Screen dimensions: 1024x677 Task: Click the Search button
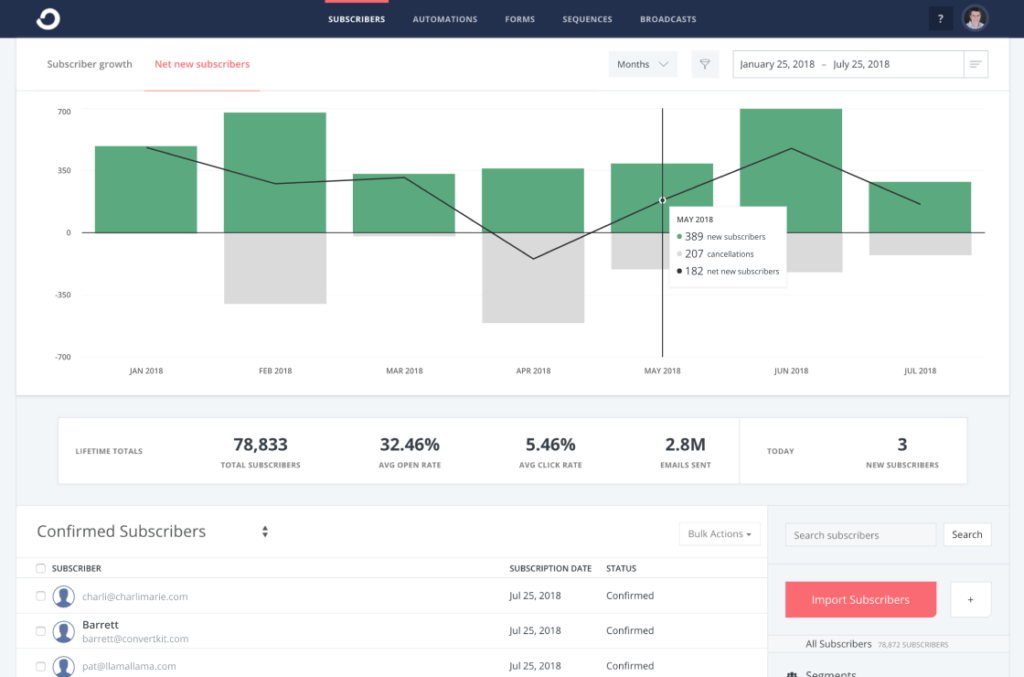click(967, 534)
